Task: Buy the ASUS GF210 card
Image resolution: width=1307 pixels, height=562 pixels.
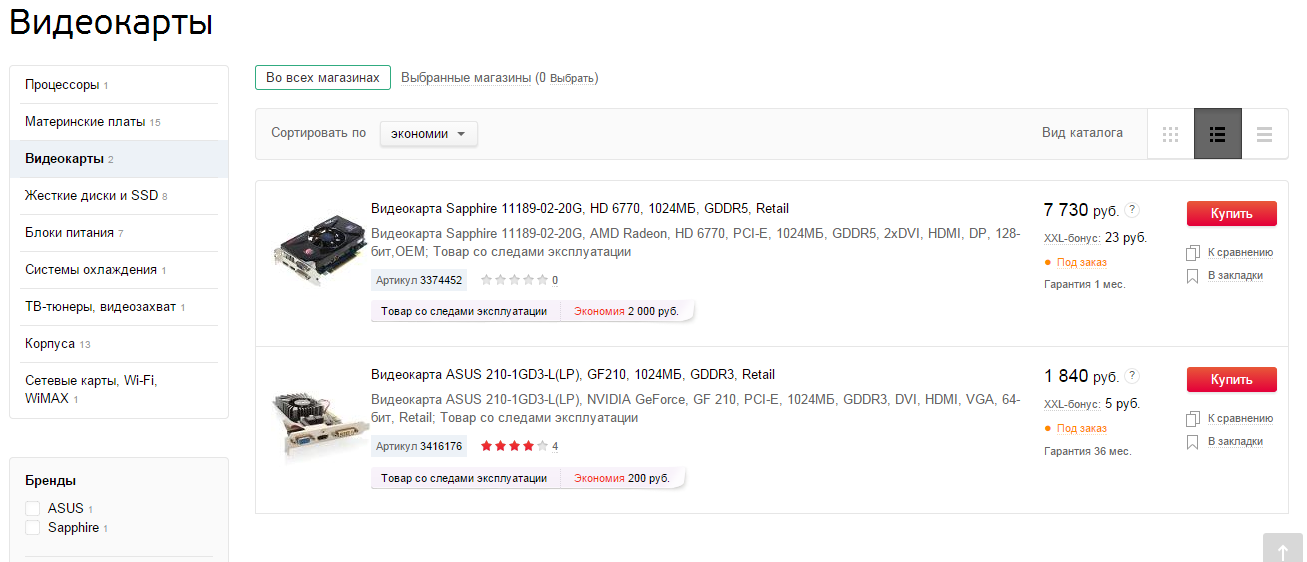Action: pyautogui.click(x=1231, y=380)
